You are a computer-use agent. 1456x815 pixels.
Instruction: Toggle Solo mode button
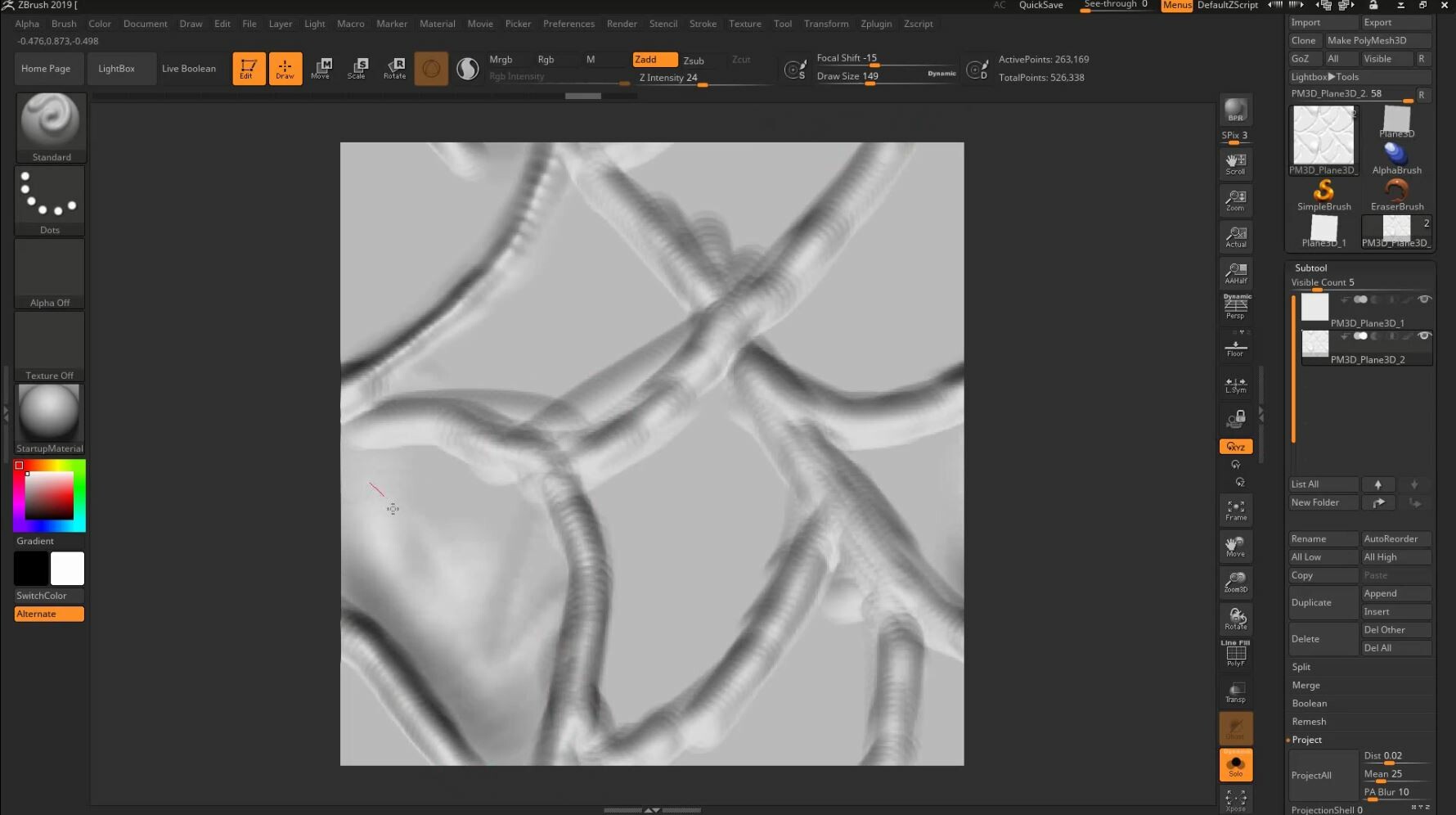(1235, 765)
